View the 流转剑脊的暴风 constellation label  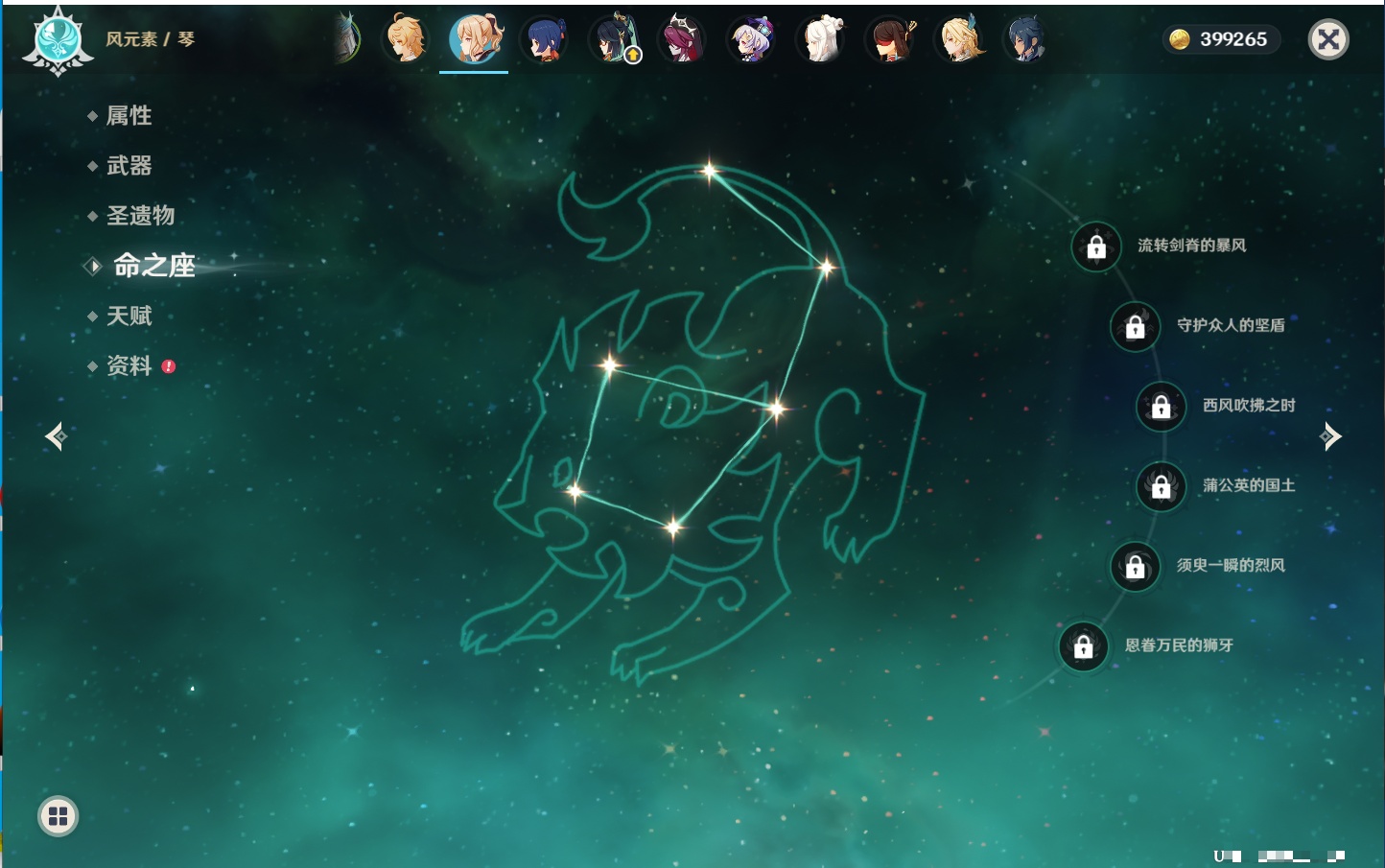coord(1192,246)
